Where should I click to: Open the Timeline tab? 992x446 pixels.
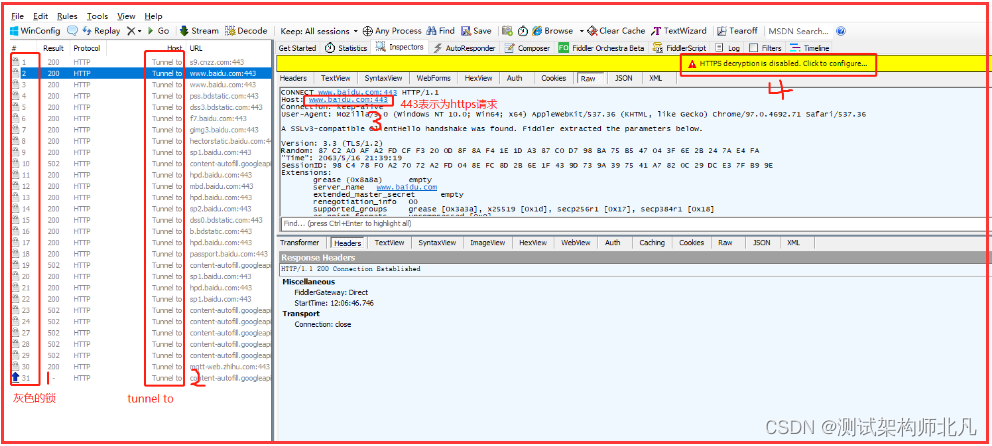point(810,48)
